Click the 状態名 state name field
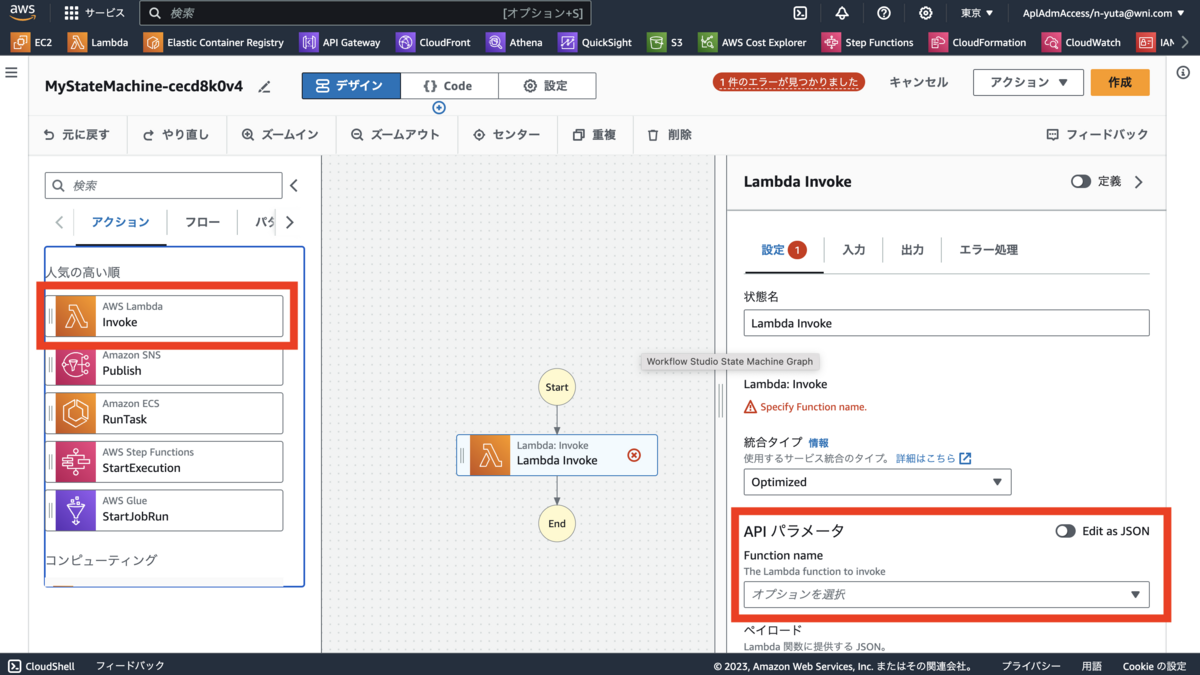The width and height of the screenshot is (1200, 675). click(946, 323)
